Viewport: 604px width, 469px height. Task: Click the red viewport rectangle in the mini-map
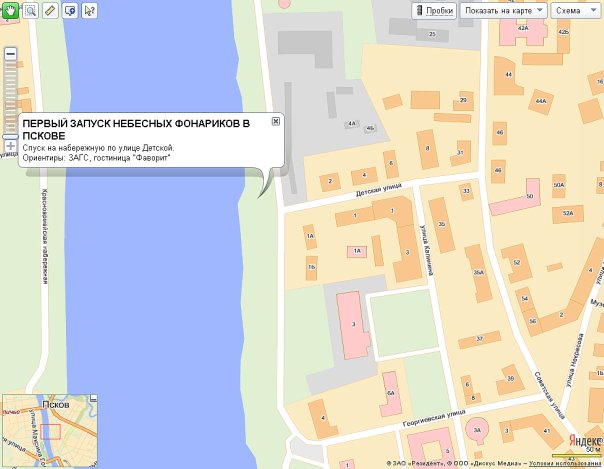[51, 432]
